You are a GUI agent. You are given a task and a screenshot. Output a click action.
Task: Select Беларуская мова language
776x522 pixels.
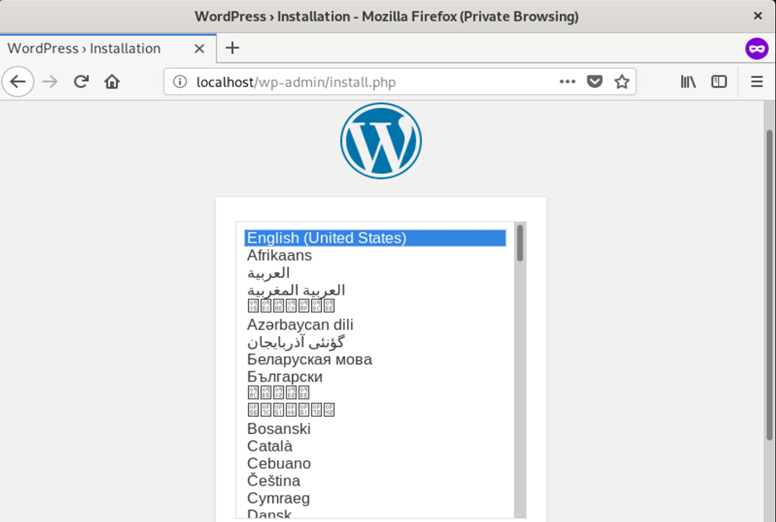(375, 359)
